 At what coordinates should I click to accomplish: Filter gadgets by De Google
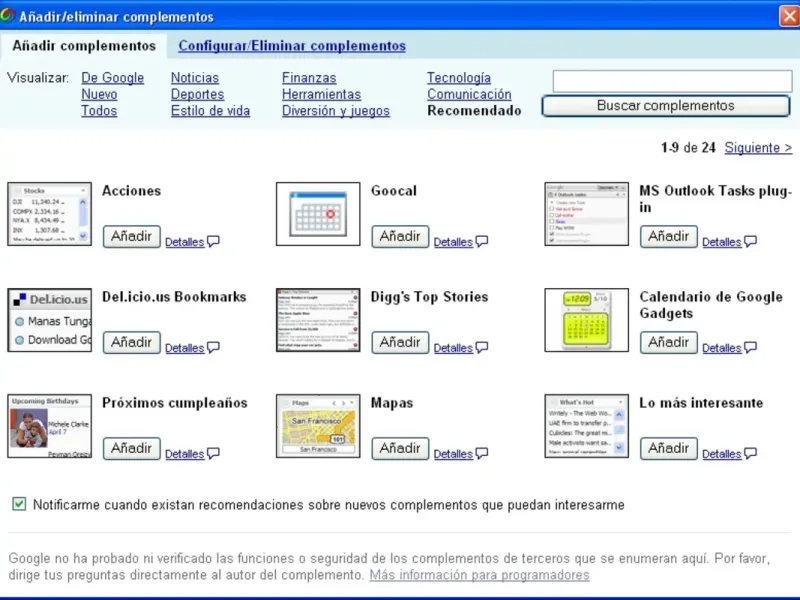[x=112, y=78]
